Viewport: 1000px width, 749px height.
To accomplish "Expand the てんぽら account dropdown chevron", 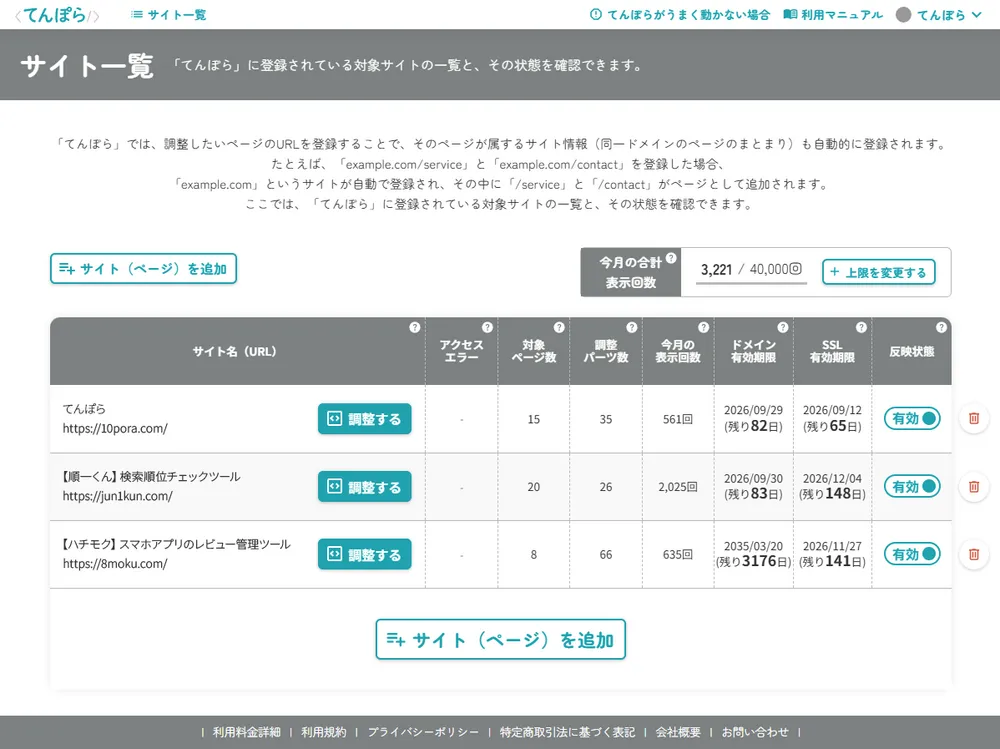I will click(976, 15).
